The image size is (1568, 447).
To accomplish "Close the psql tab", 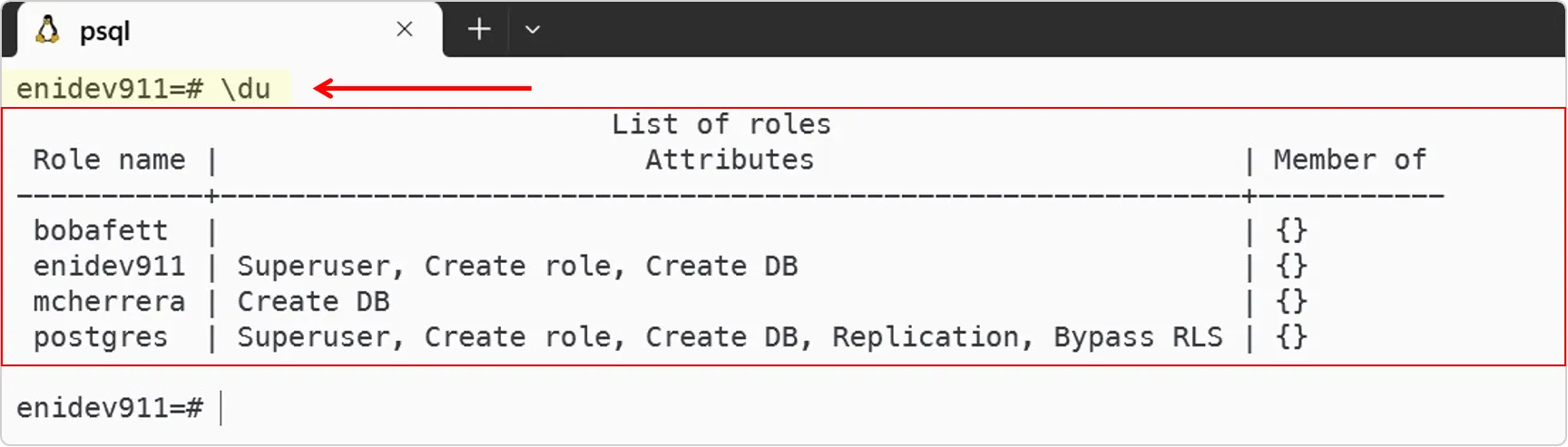I will point(405,30).
